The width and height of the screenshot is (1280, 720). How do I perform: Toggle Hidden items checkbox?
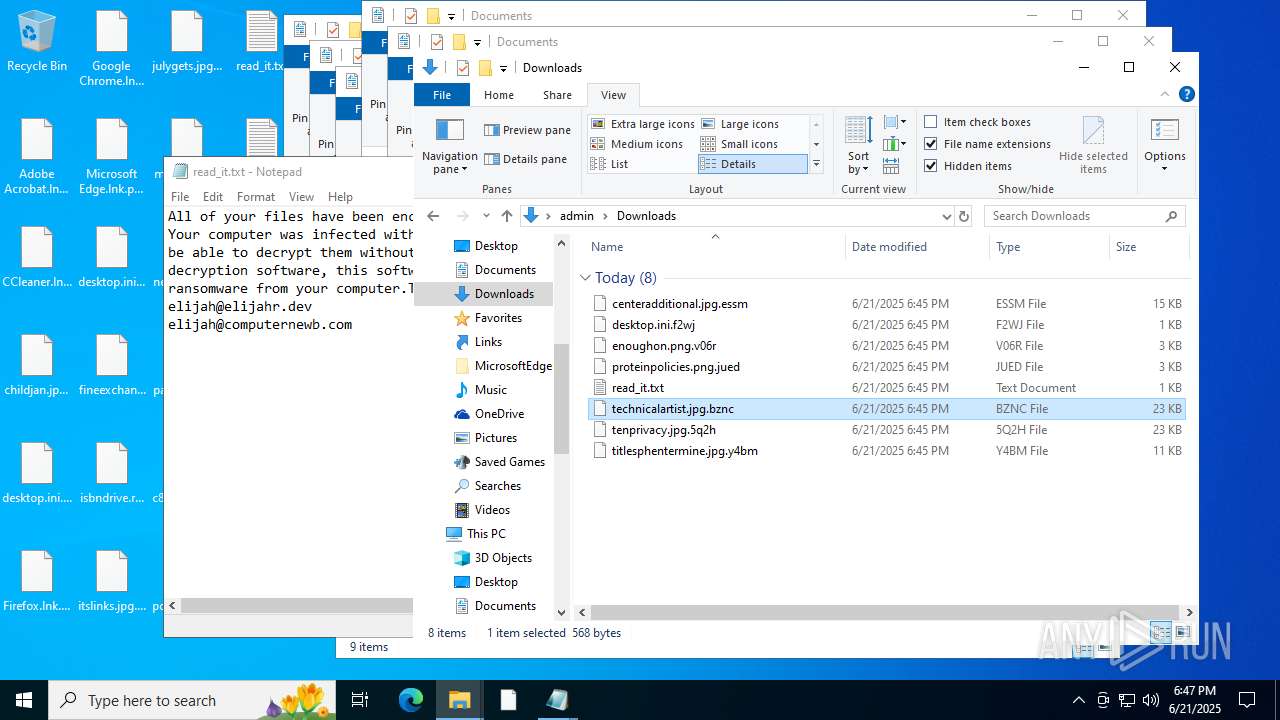coord(968,166)
